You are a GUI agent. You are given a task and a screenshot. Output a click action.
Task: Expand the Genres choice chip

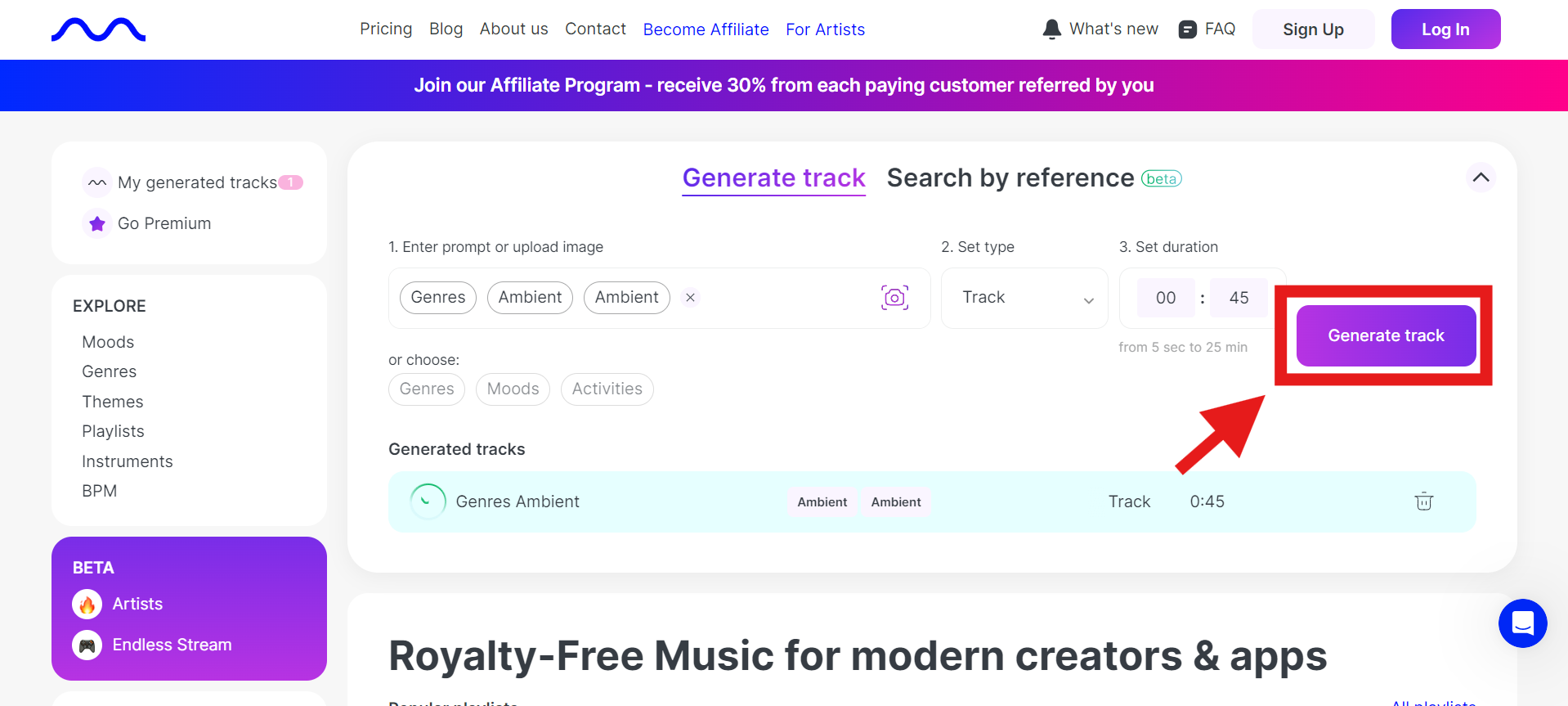coord(427,389)
